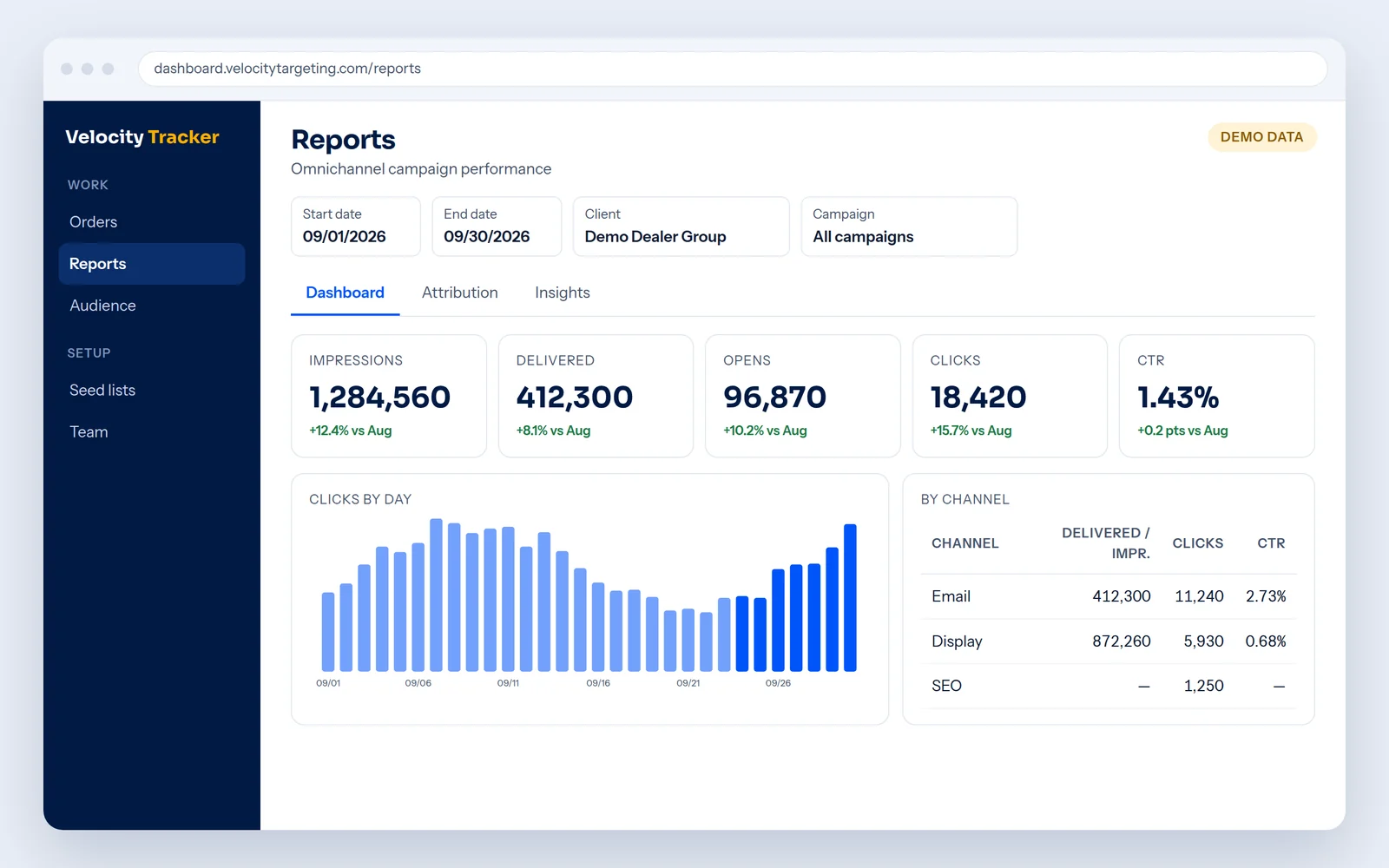Switch to the Attribution tab
This screenshot has height=868, width=1389.
[460, 293]
